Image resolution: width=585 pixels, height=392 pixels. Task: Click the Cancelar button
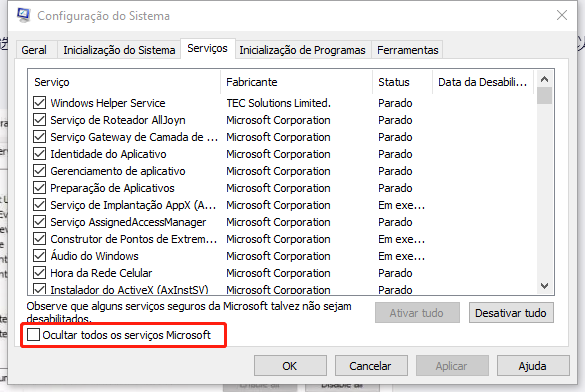(x=371, y=366)
